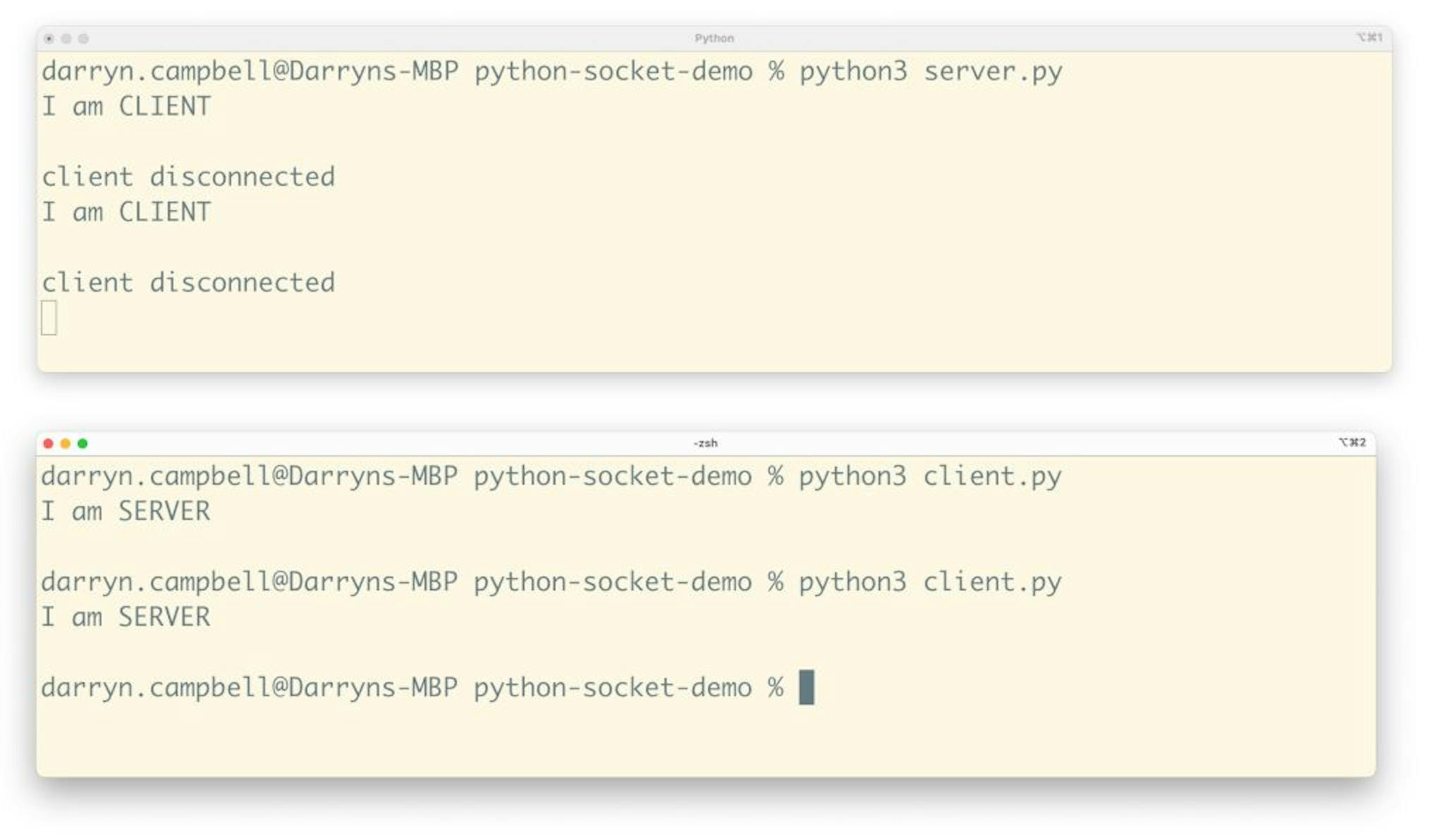This screenshot has width=1444, height=840.
Task: Click first 'client disconnected' line in Python window
Action: coord(188,177)
